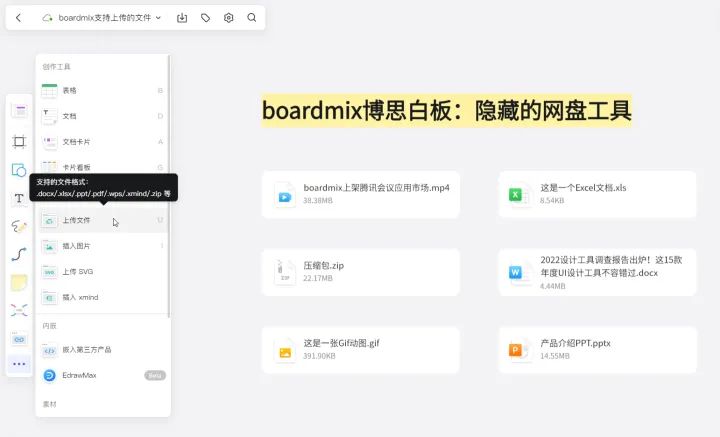This screenshot has width=720, height=437.
Task: Click the export/download icon in top bar
Action: 182,17
